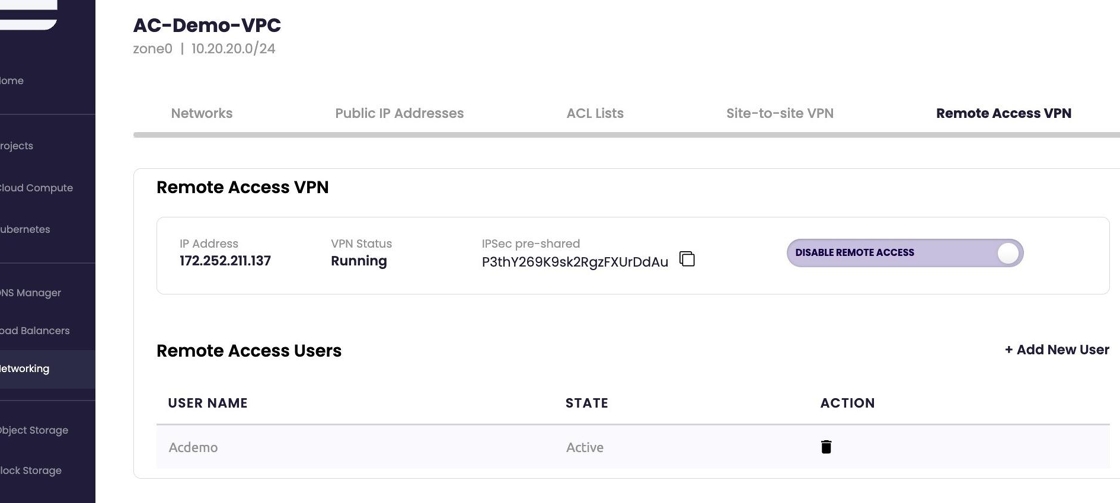Navigate to Cloud Compute section
Viewport: 1120px width, 503px height.
coord(36,188)
